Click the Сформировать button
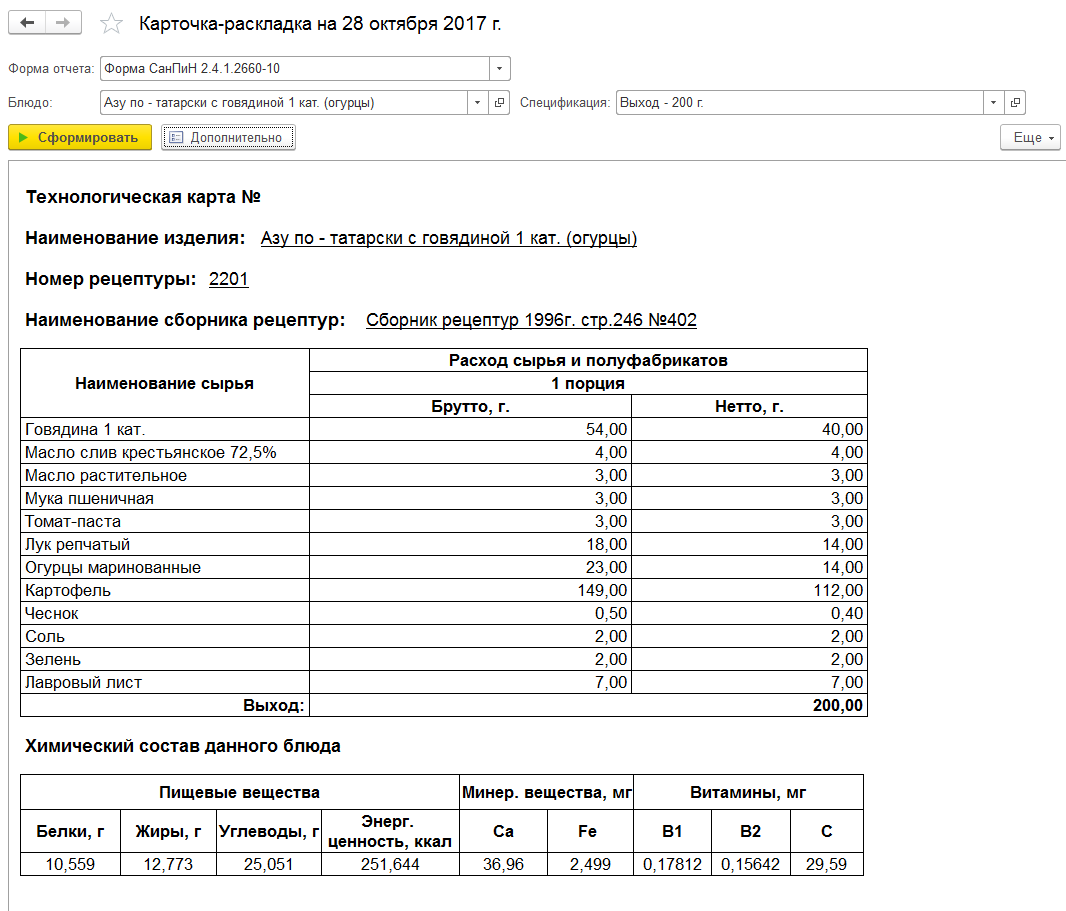Image resolution: width=1066 pixels, height=911 pixels. coord(80,137)
